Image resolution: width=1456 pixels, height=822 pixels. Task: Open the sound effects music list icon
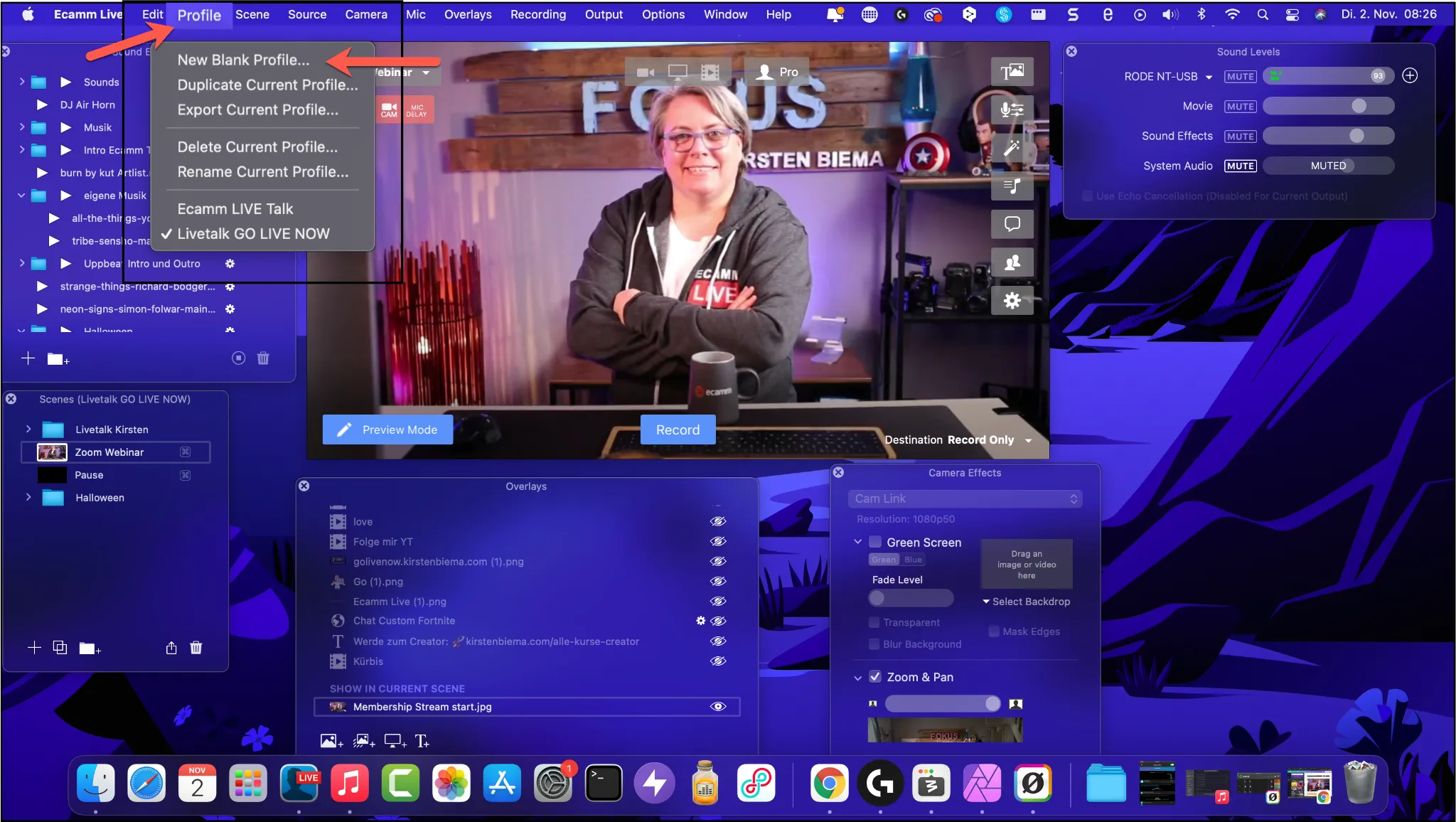[1012, 186]
